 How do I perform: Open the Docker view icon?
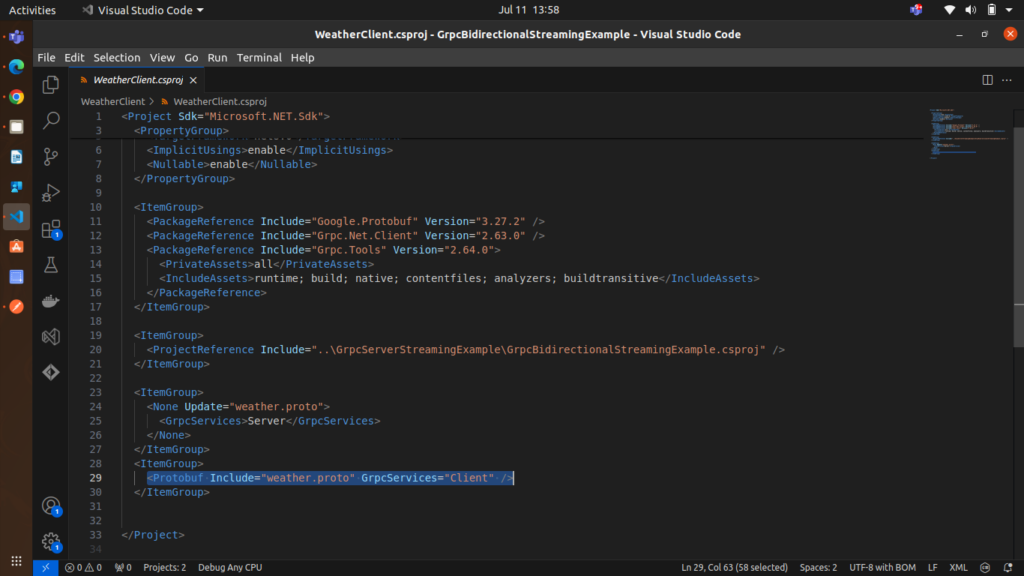click(x=51, y=301)
